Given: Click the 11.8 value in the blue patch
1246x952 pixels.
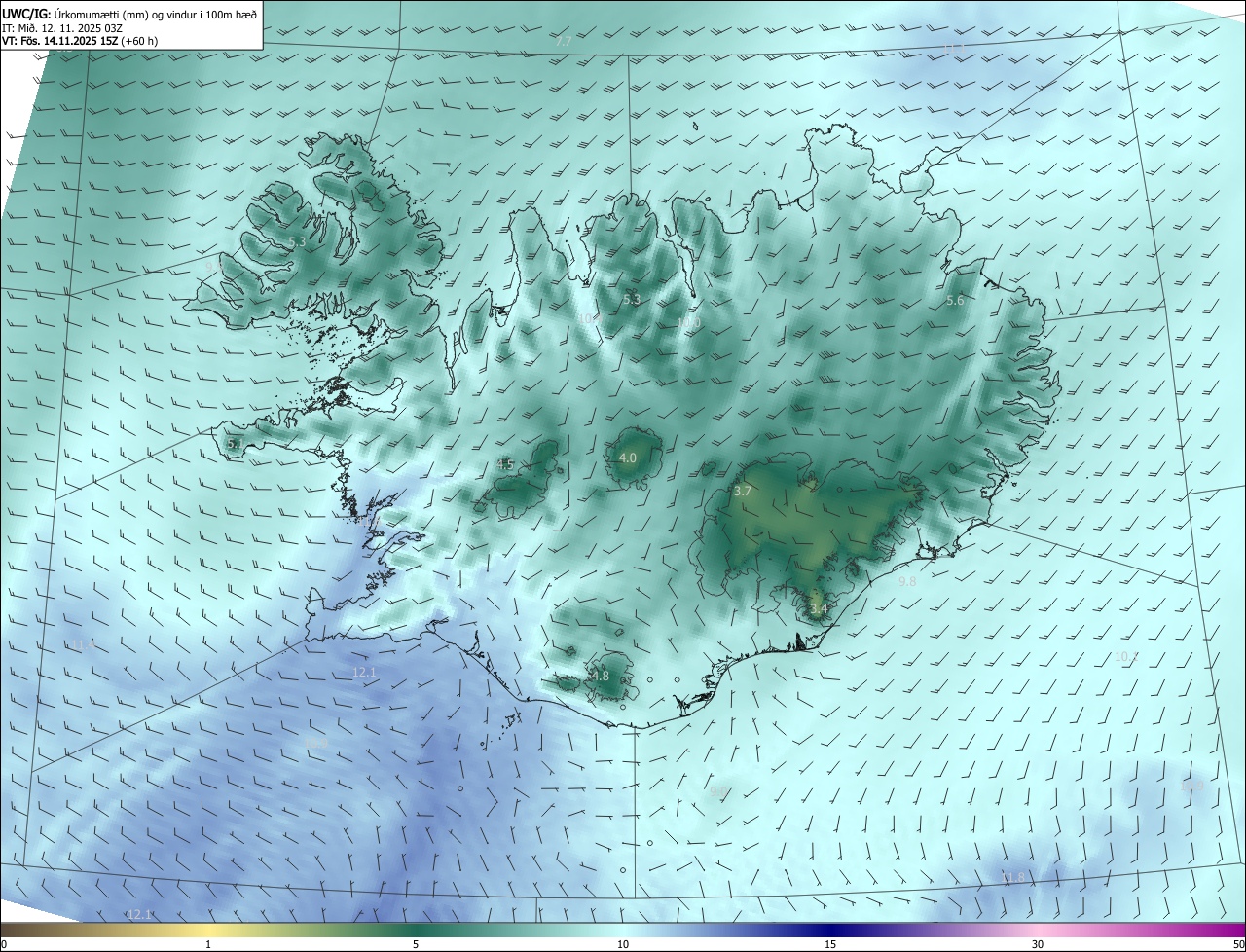Looking at the screenshot, I should click(x=1013, y=878).
